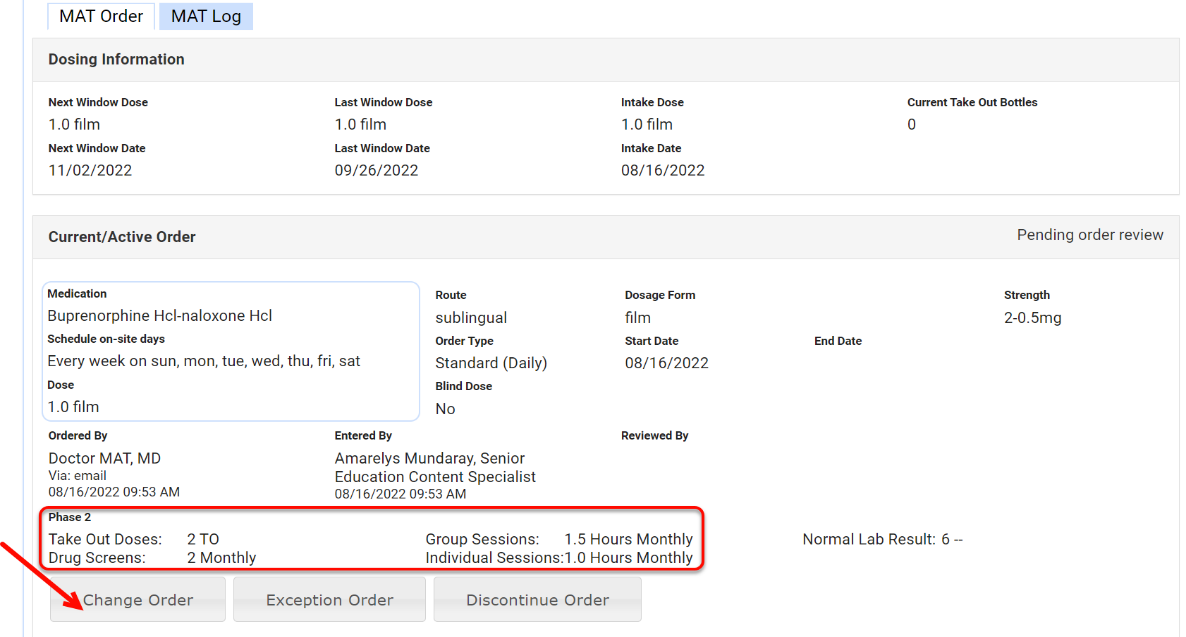Click the Phase 2 label
1186x637 pixels.
click(70, 517)
